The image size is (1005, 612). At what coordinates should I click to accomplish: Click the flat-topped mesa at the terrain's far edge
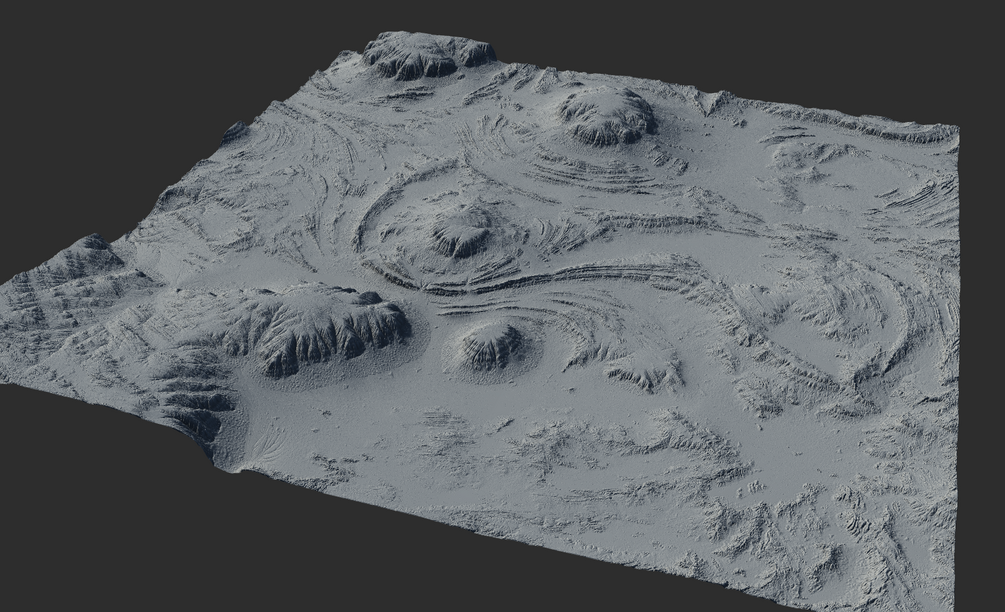point(428,56)
